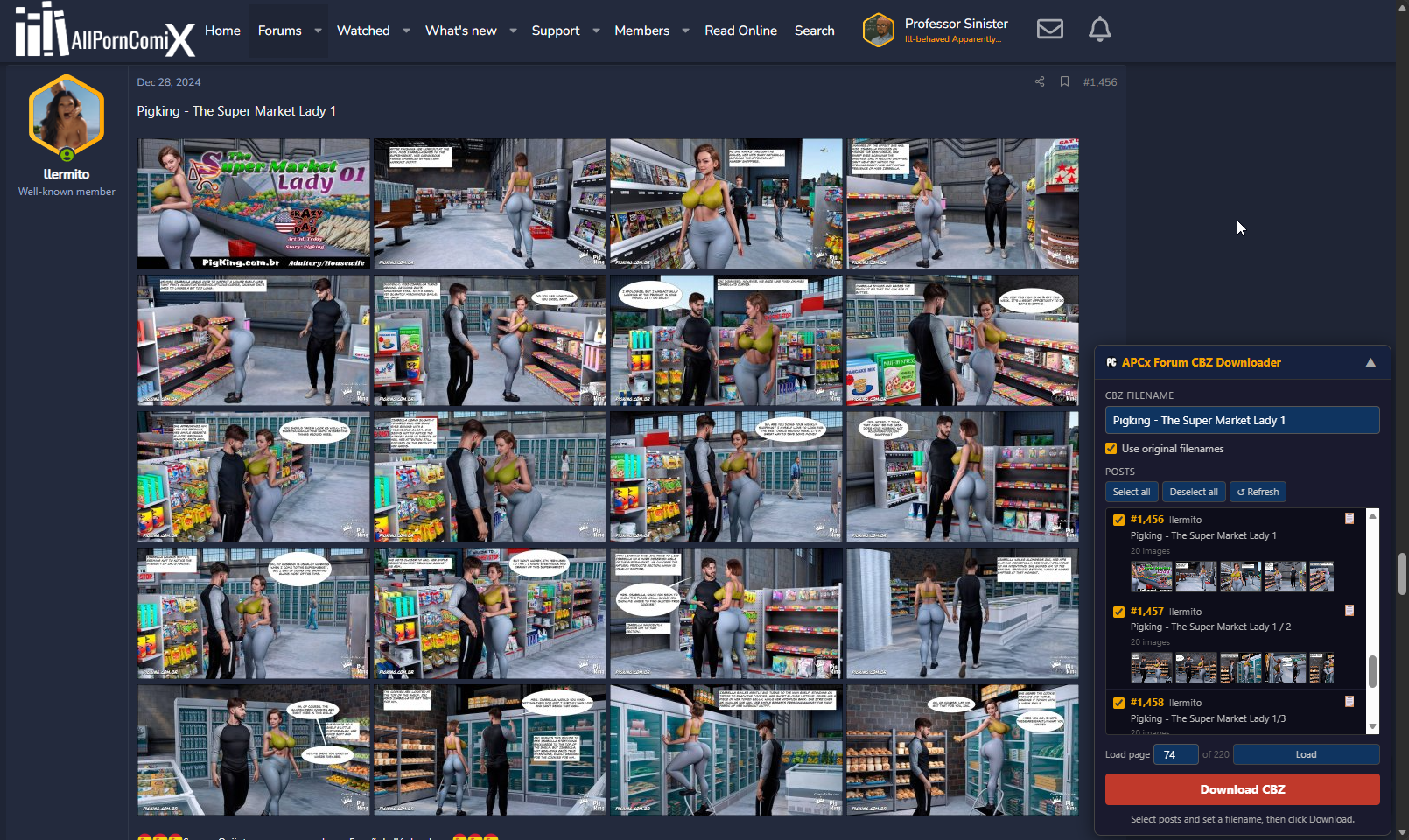The height and width of the screenshot is (840, 1409).
Task: Uncheck post #1,457 in the downloader list
Action: coord(1118,612)
